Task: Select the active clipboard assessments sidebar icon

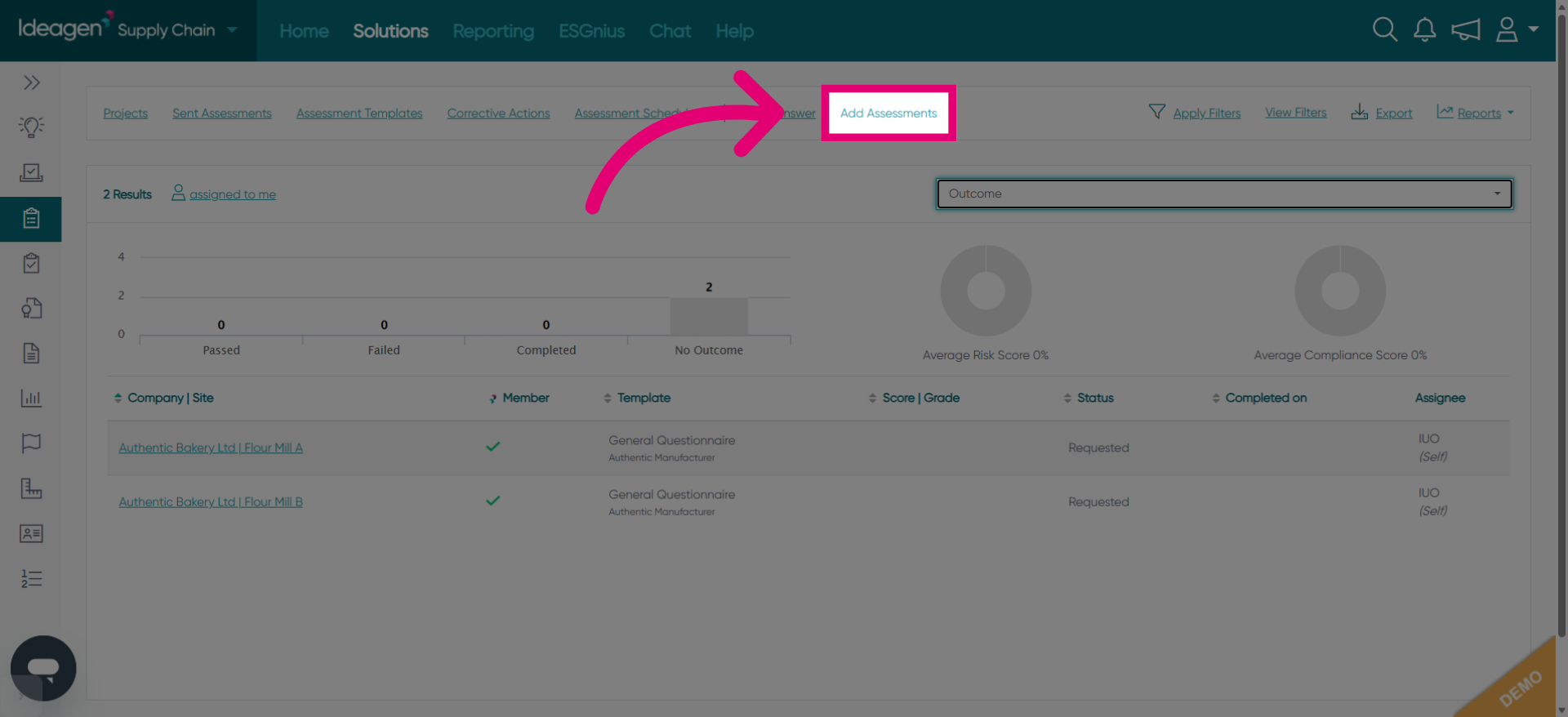Action: click(31, 219)
